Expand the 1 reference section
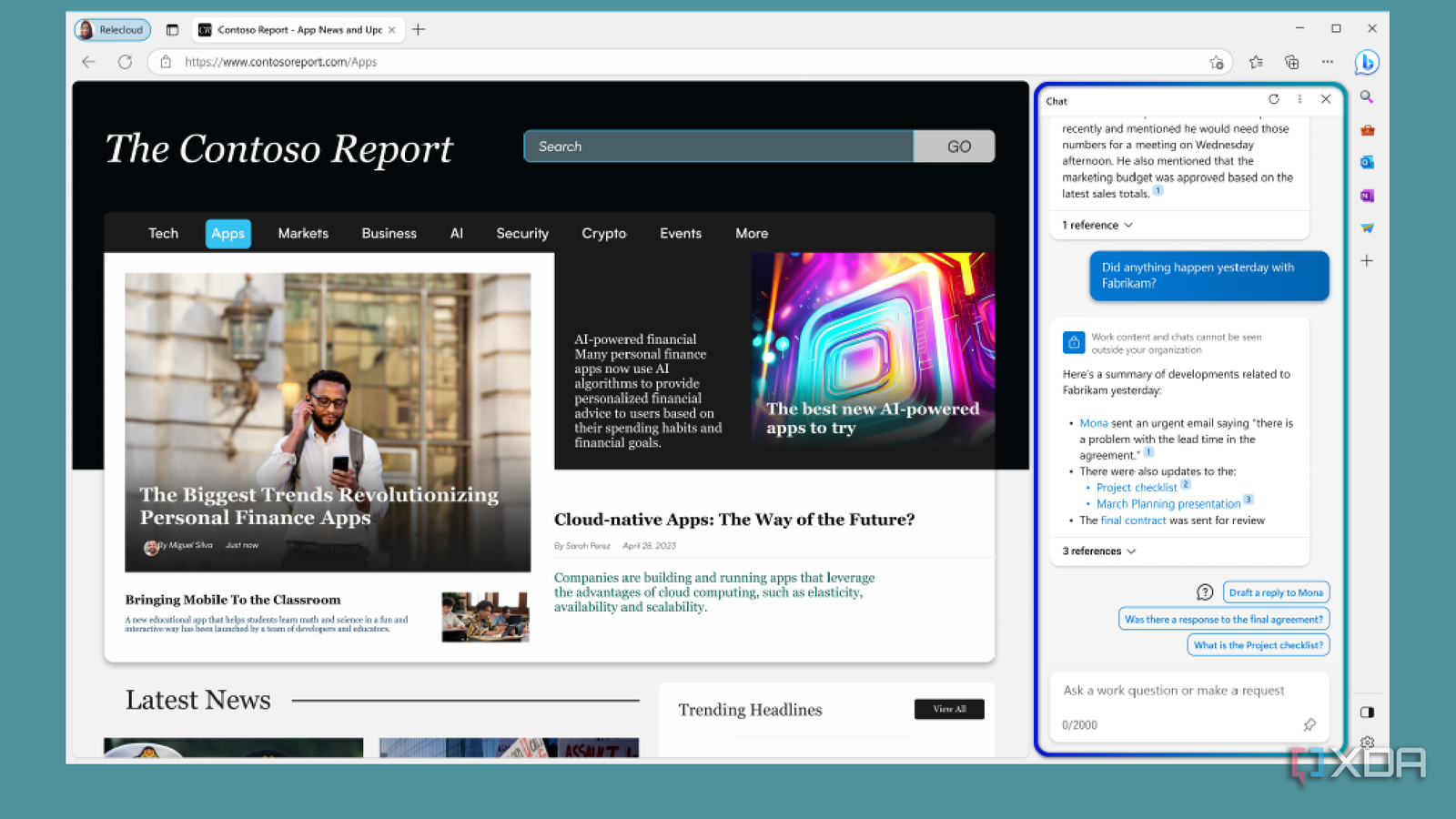Screen dimensions: 1456x819 tap(1097, 225)
